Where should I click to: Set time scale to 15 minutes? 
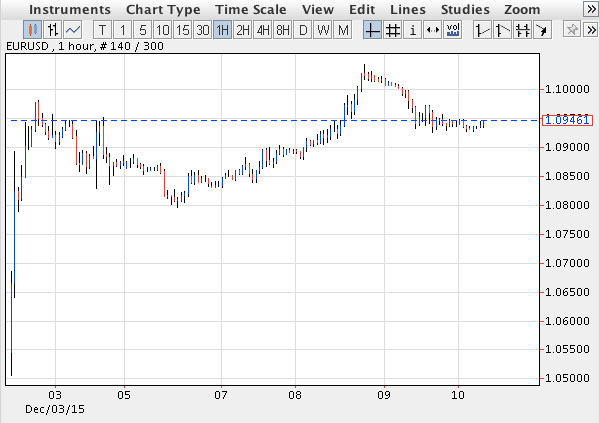point(183,30)
